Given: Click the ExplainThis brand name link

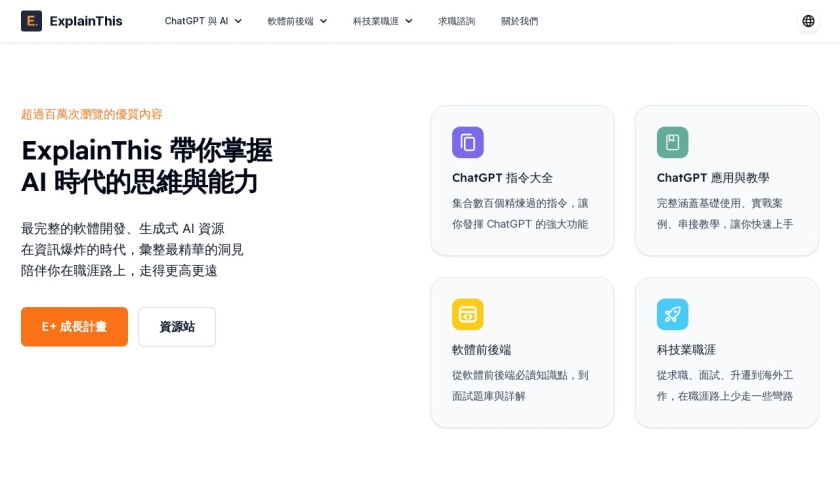Looking at the screenshot, I should [x=86, y=21].
